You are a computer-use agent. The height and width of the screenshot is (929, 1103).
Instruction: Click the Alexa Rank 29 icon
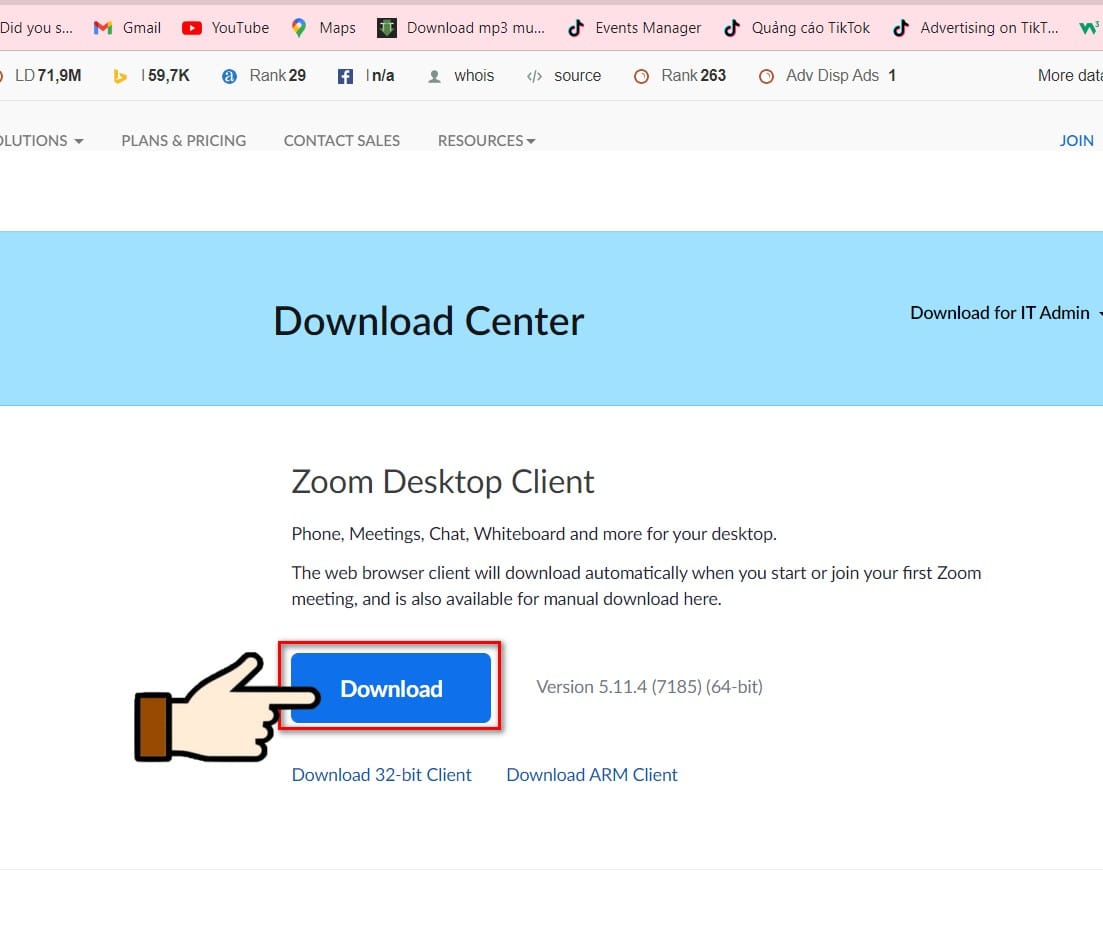(229, 76)
